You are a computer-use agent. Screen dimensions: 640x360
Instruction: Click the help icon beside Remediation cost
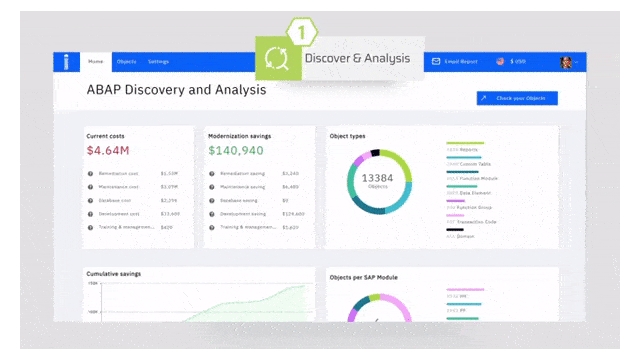90,173
